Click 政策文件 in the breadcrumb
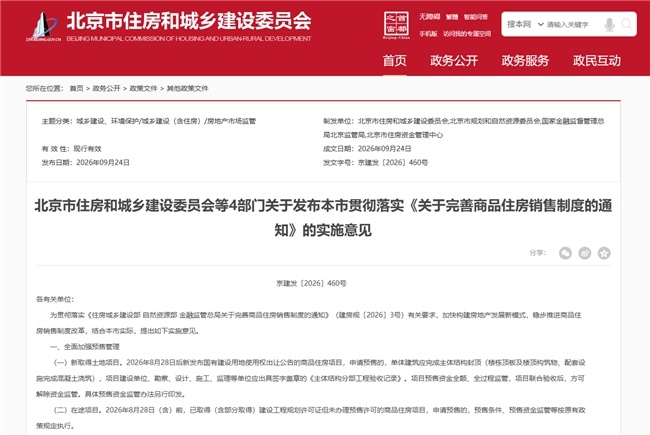The image size is (650, 435). (143, 88)
